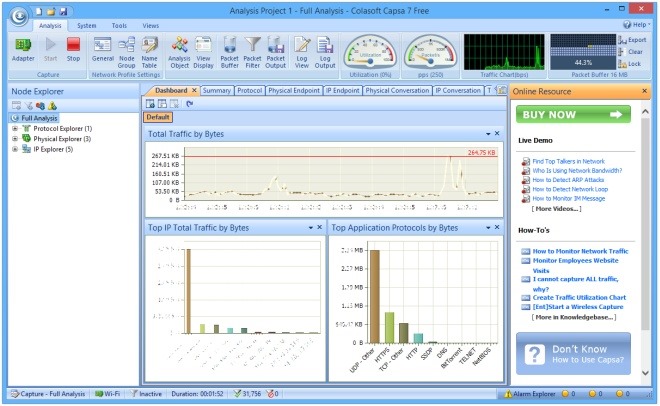Open View Display settings

(x=203, y=53)
